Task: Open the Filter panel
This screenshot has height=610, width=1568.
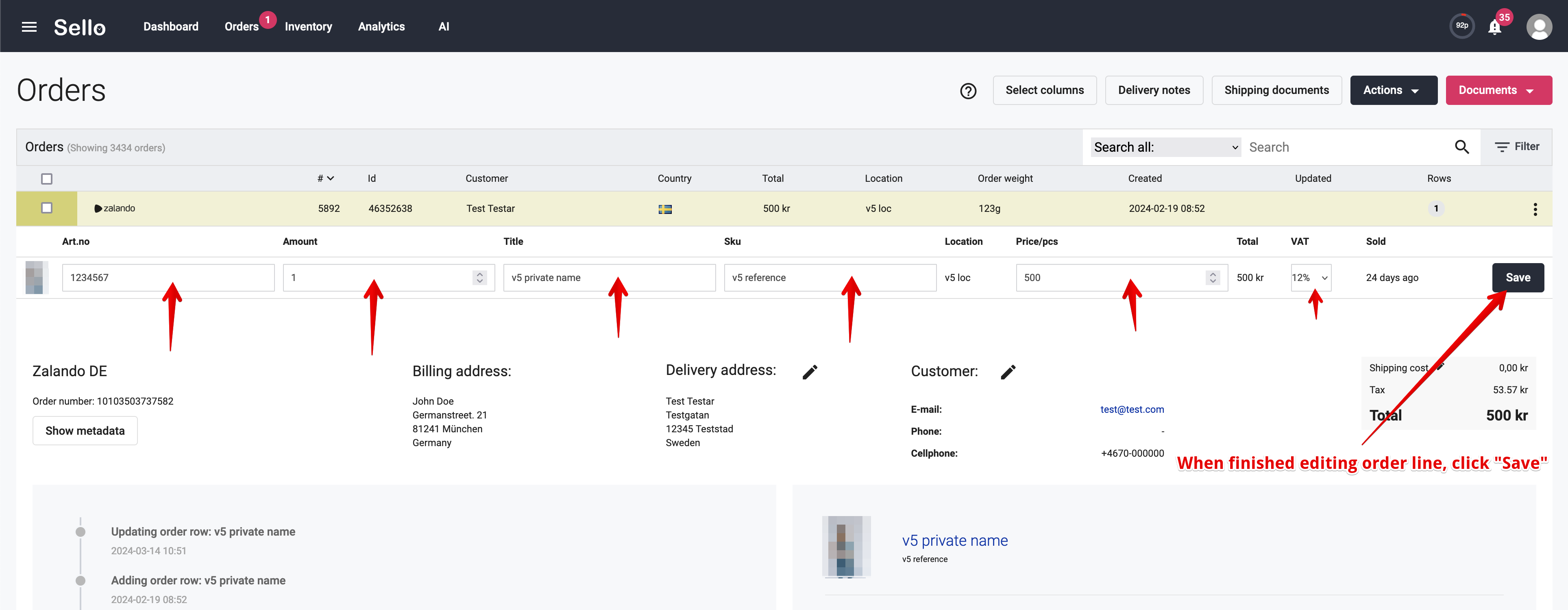Action: (1517, 147)
